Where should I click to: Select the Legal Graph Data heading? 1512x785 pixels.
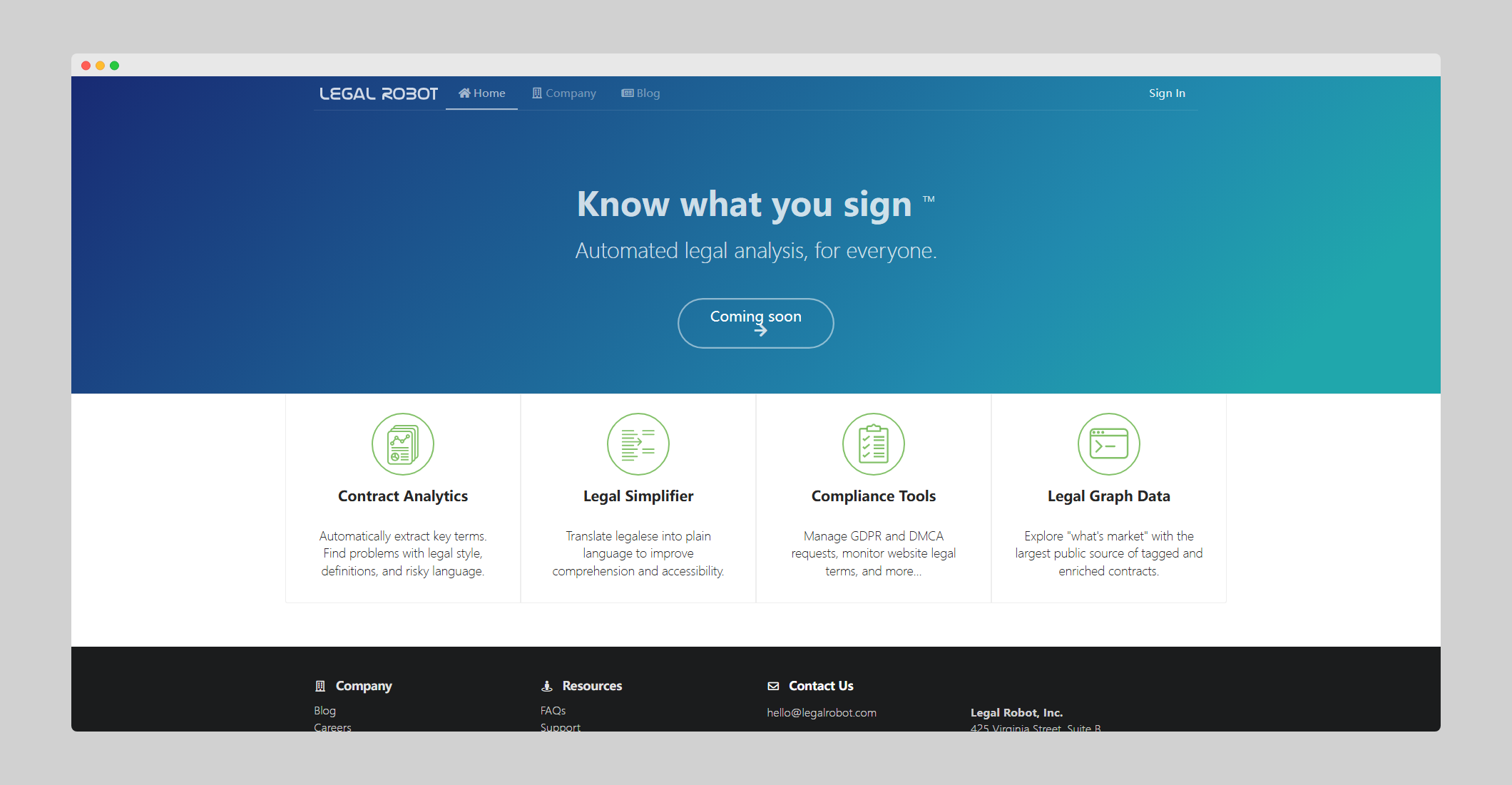click(x=1109, y=496)
